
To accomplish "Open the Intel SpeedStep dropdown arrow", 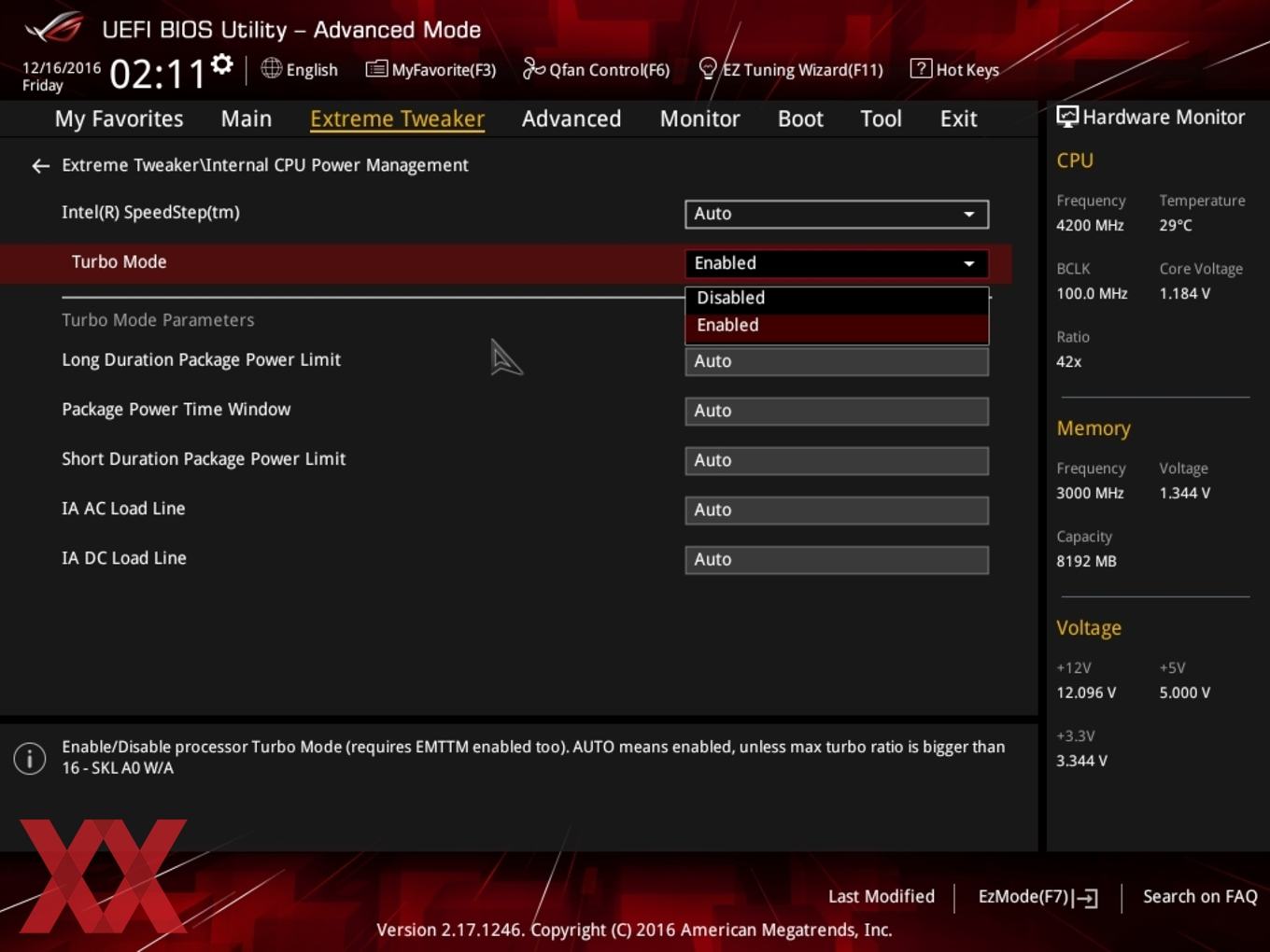I will 969,214.
